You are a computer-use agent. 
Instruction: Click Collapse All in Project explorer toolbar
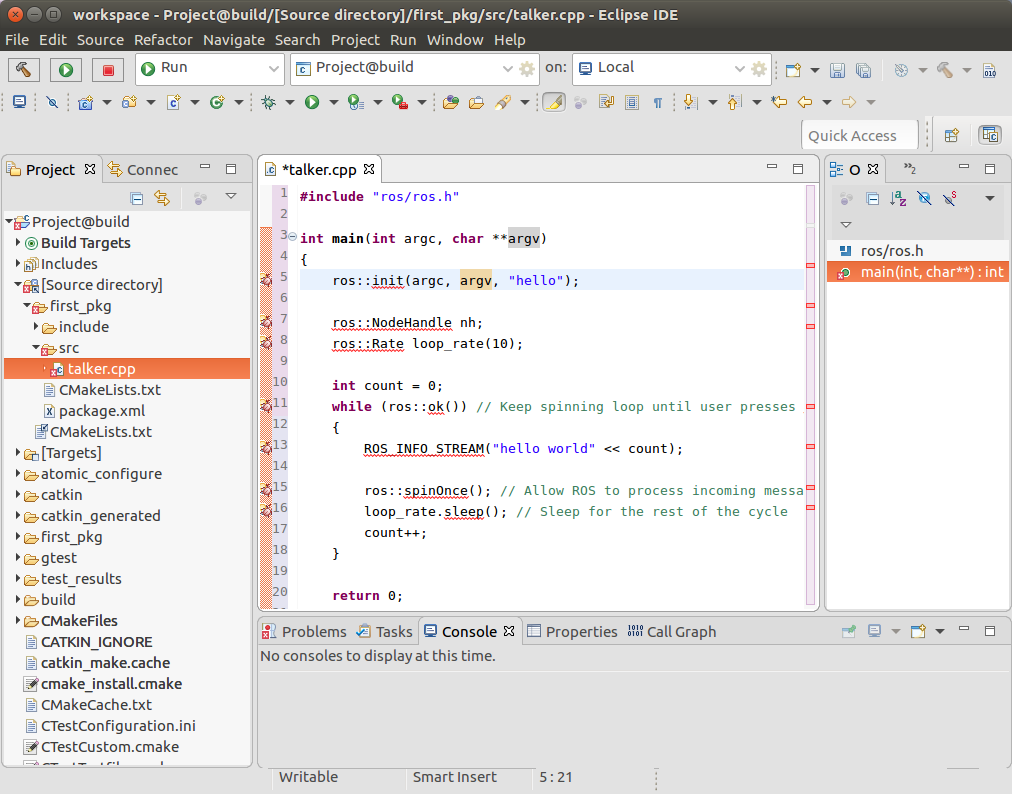pos(137,198)
